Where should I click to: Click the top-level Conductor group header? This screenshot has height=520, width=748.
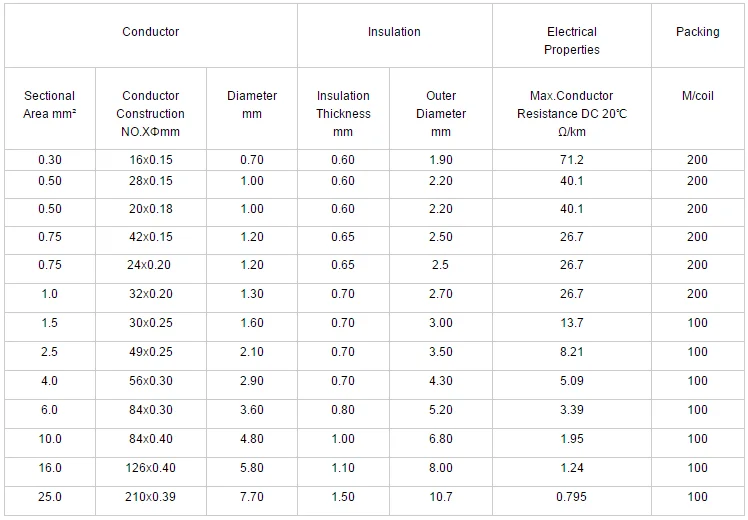click(151, 32)
